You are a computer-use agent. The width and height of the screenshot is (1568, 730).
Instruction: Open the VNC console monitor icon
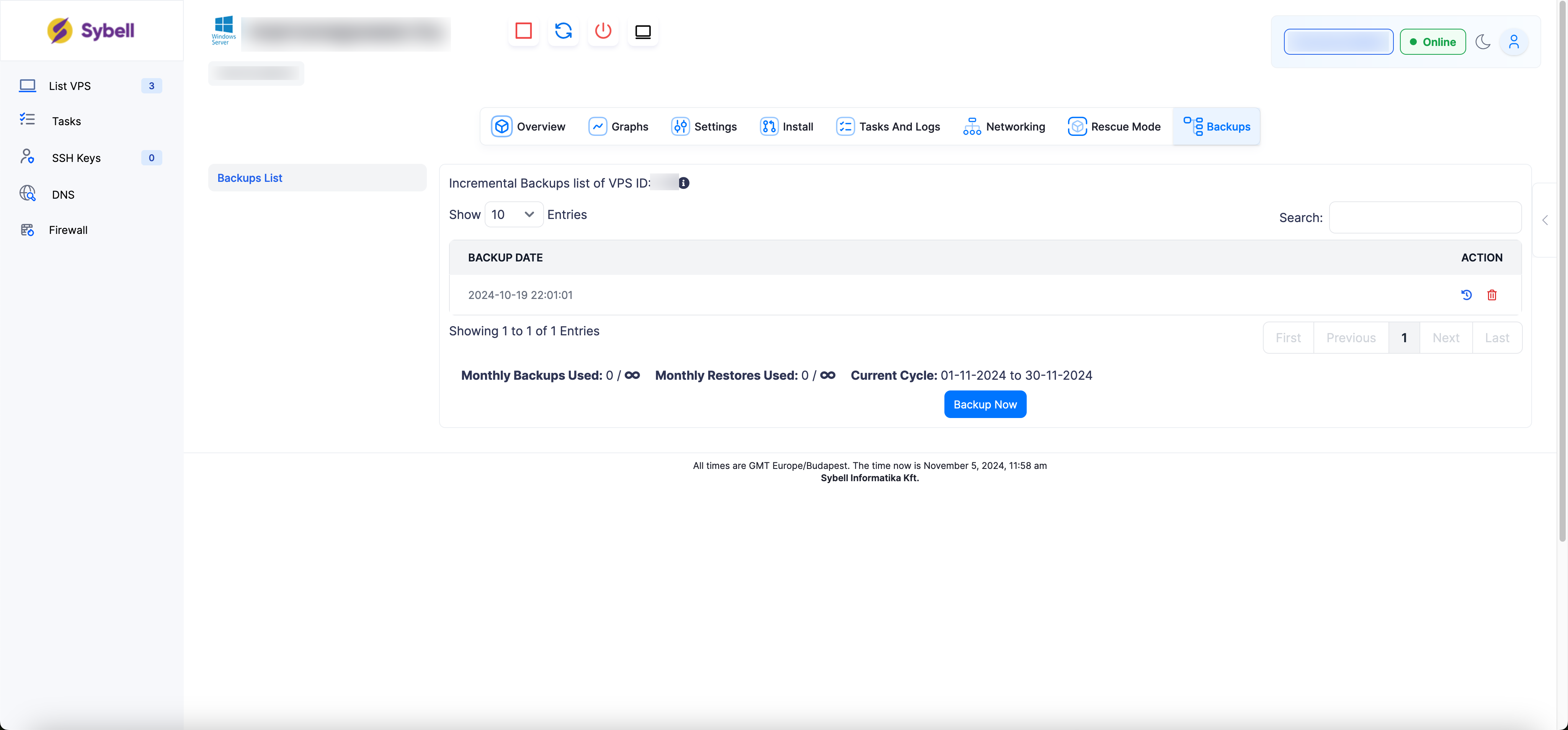[643, 31]
